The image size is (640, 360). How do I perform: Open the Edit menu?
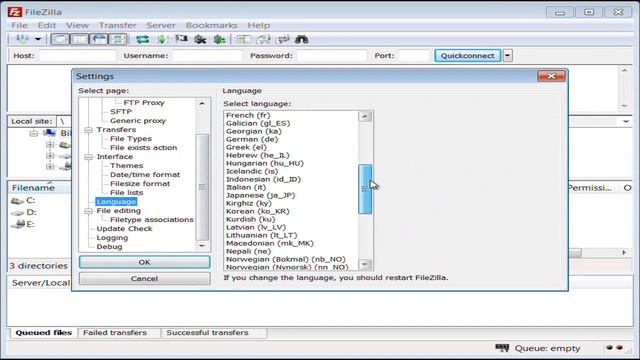47,25
